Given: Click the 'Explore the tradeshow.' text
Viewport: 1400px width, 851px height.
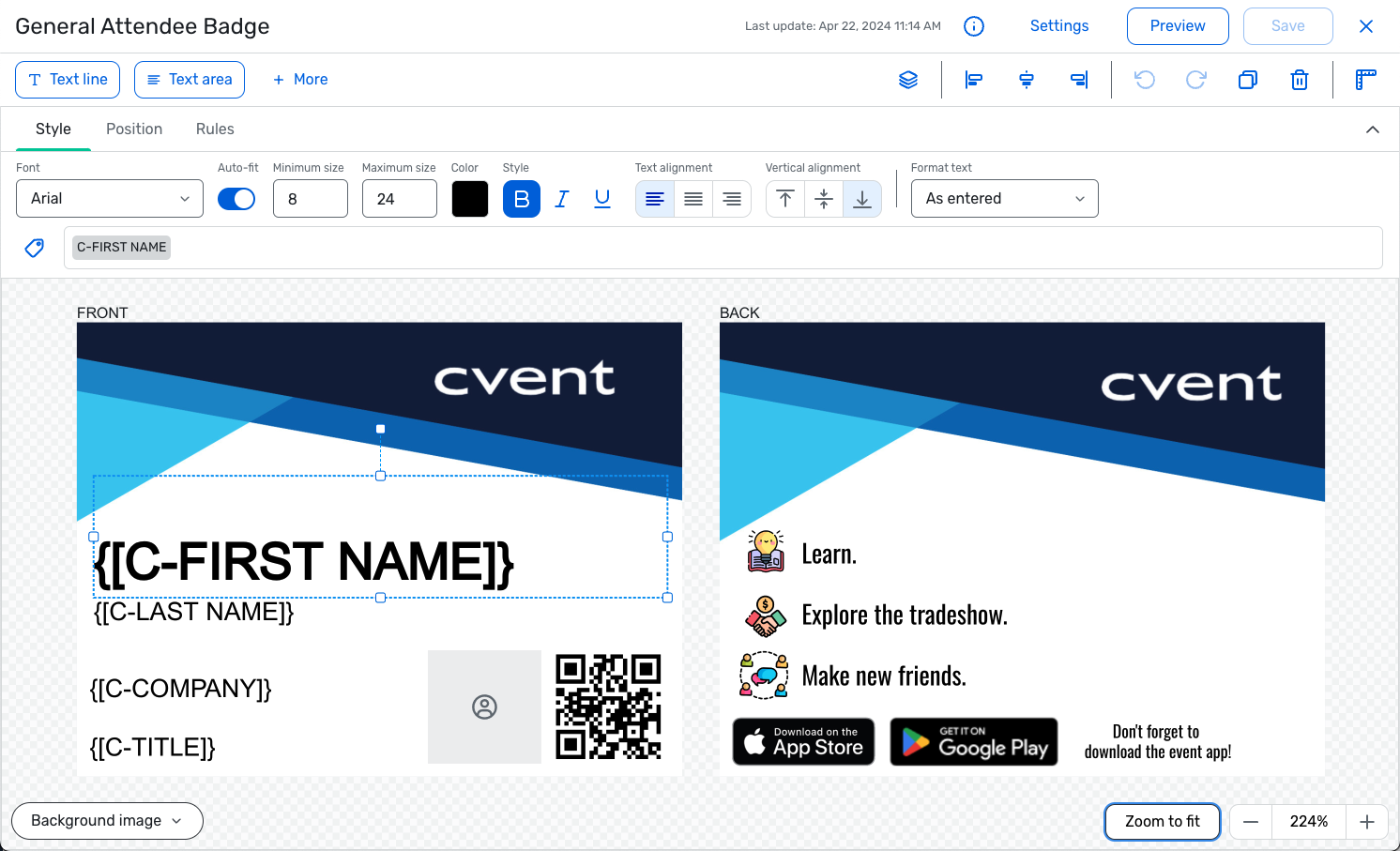Looking at the screenshot, I should (905, 615).
